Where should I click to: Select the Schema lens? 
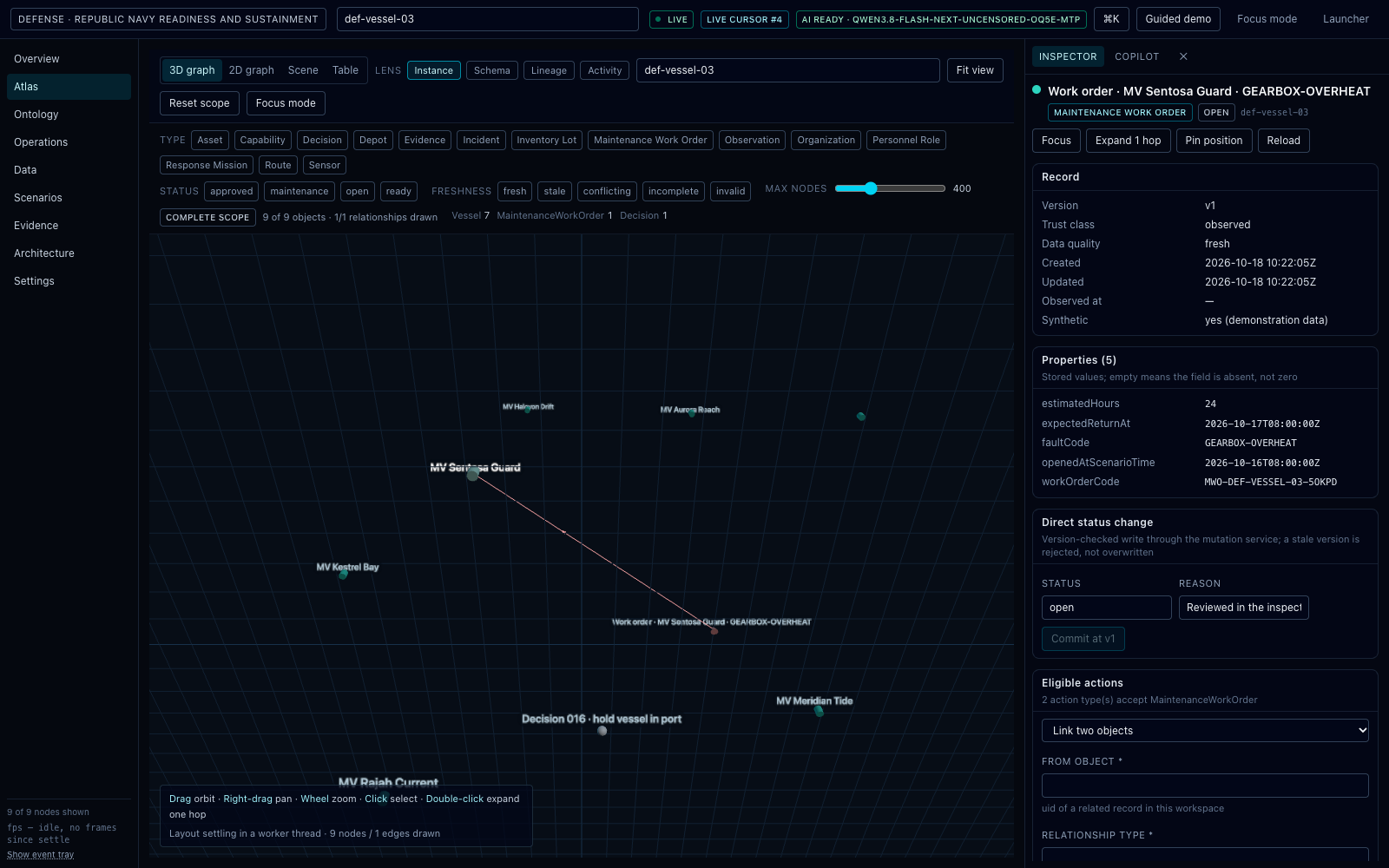coord(492,70)
